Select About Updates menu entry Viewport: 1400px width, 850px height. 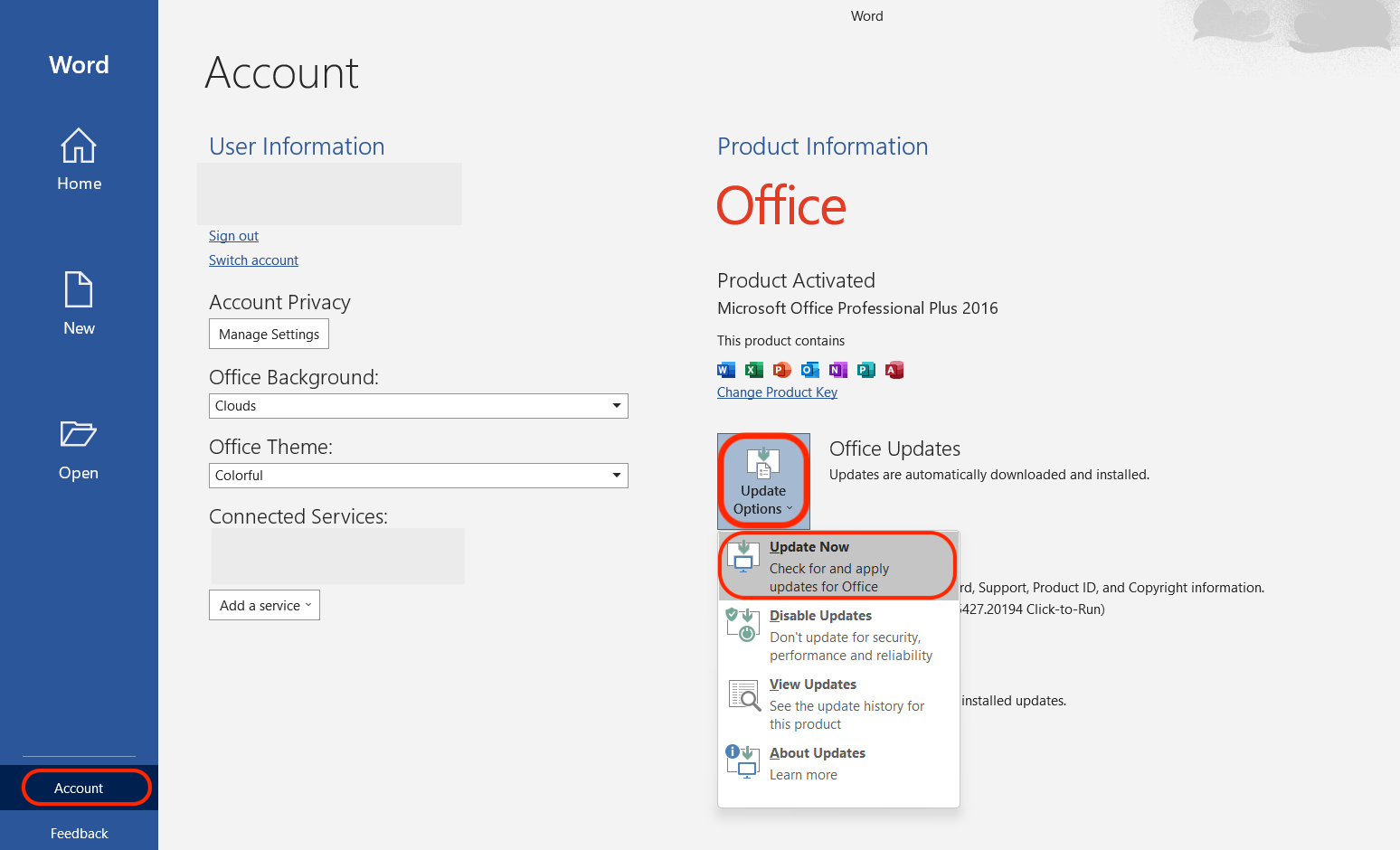[838, 763]
